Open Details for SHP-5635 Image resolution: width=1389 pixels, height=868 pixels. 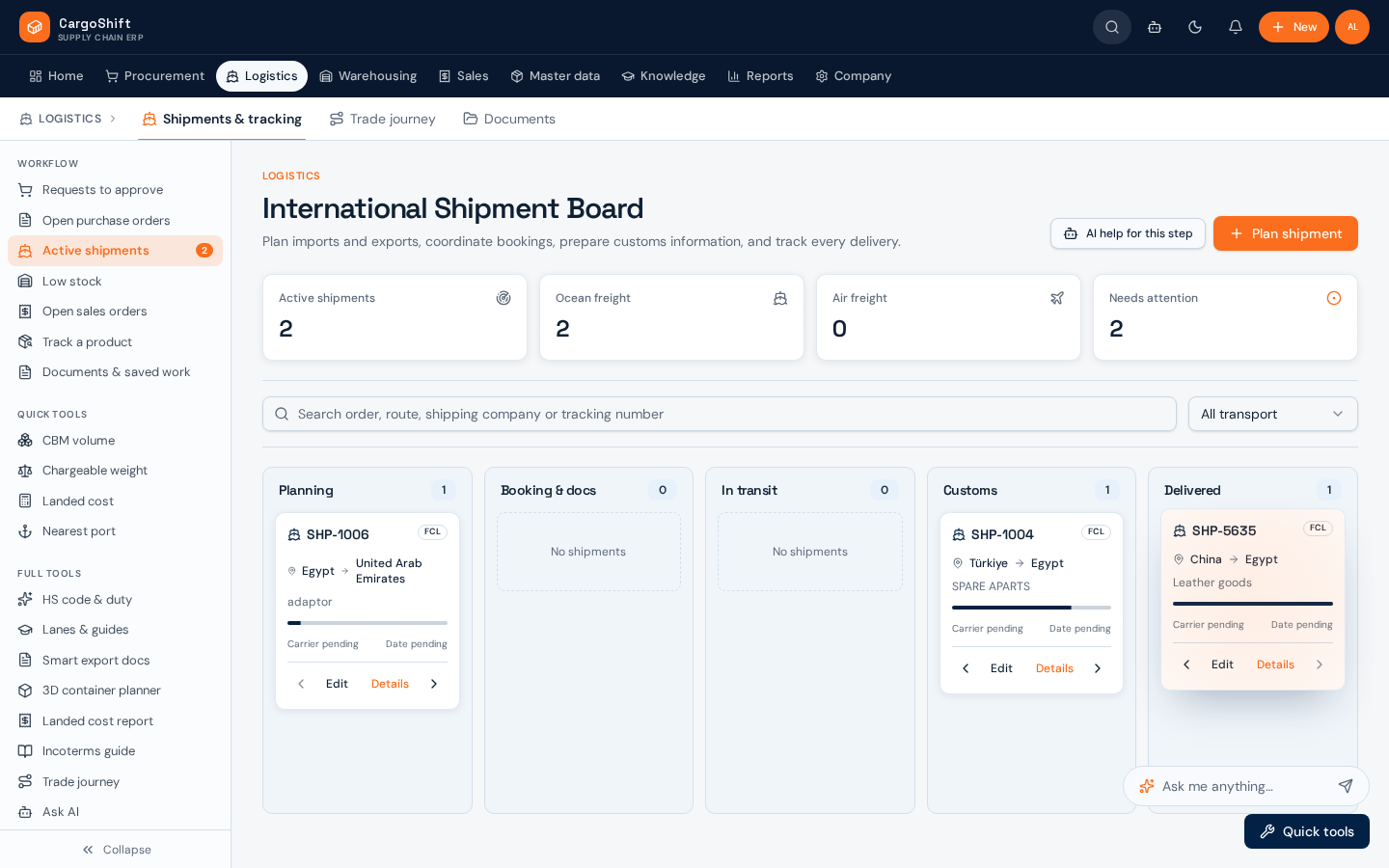[1275, 665]
